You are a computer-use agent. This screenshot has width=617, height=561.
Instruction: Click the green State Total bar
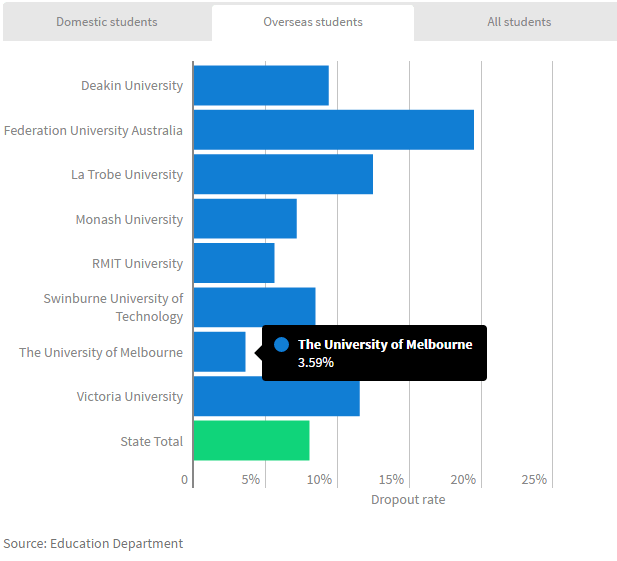251,441
